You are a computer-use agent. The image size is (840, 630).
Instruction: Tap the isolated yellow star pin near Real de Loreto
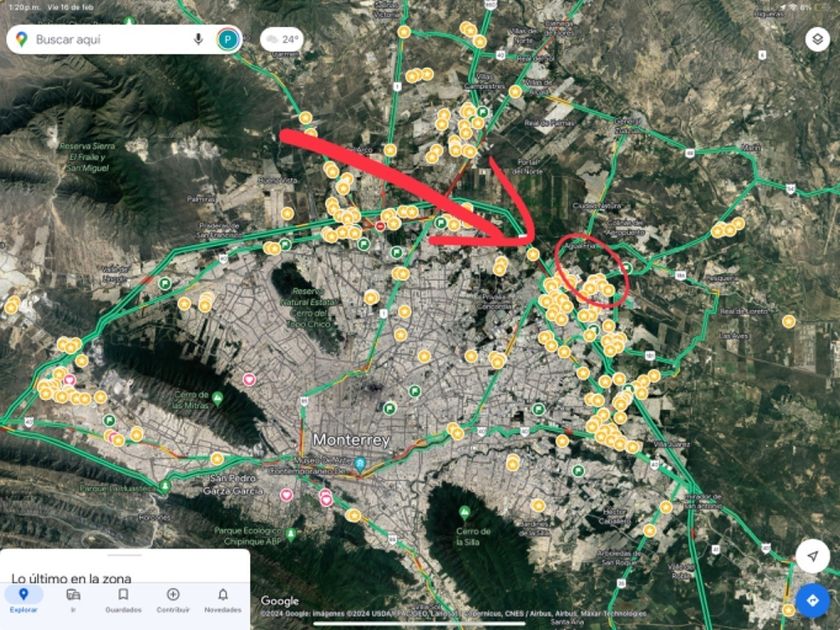click(x=789, y=321)
